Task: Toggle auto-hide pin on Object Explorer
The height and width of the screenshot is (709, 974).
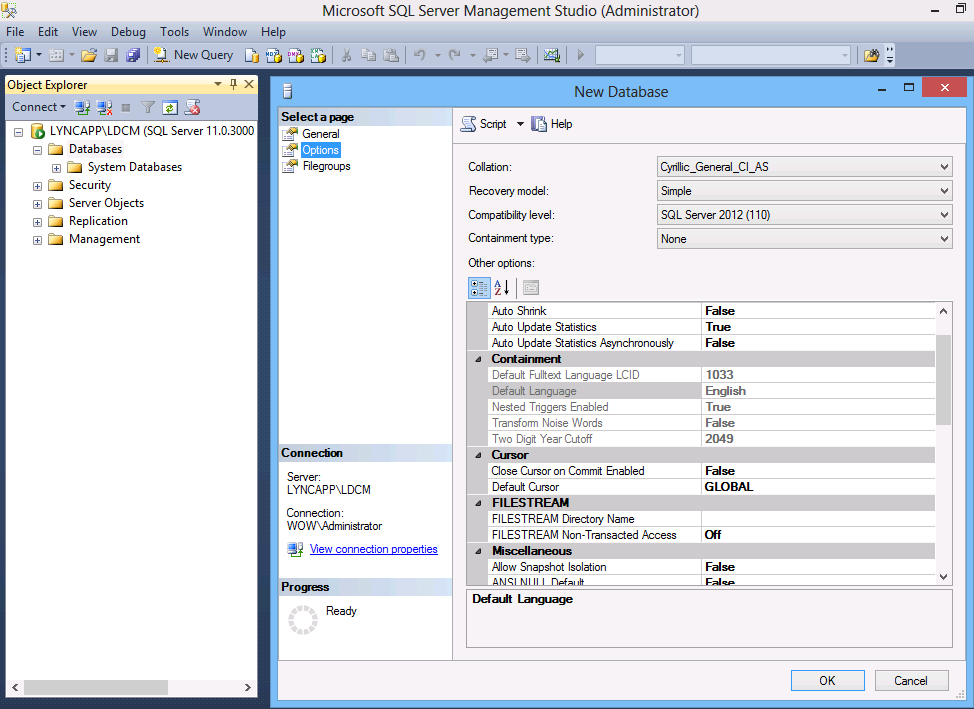Action: [x=234, y=84]
